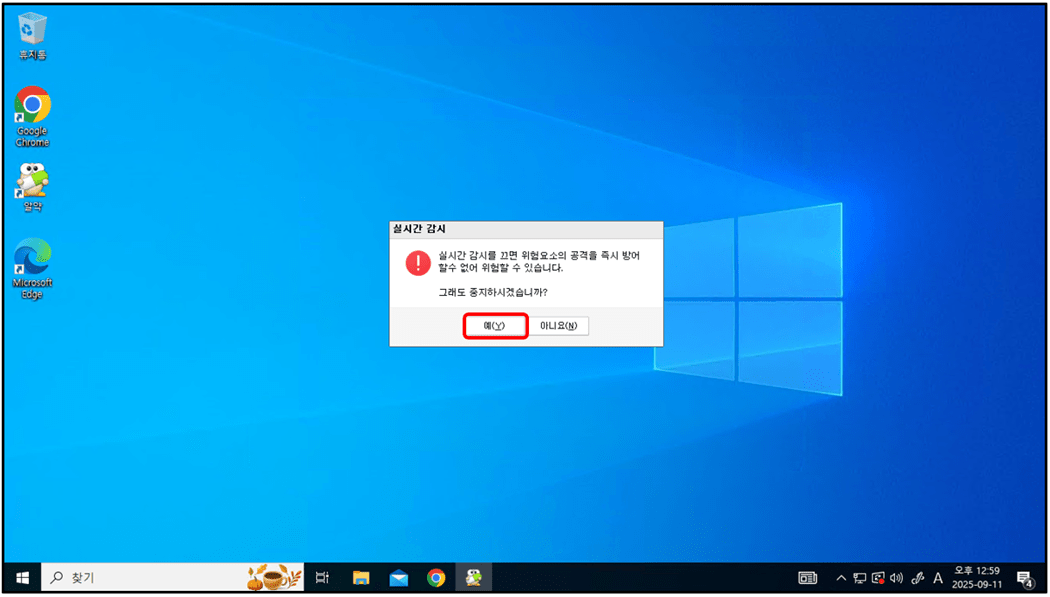1050x597 pixels.
Task: Toggle the IME input mode A indicator
Action: click(x=938, y=577)
